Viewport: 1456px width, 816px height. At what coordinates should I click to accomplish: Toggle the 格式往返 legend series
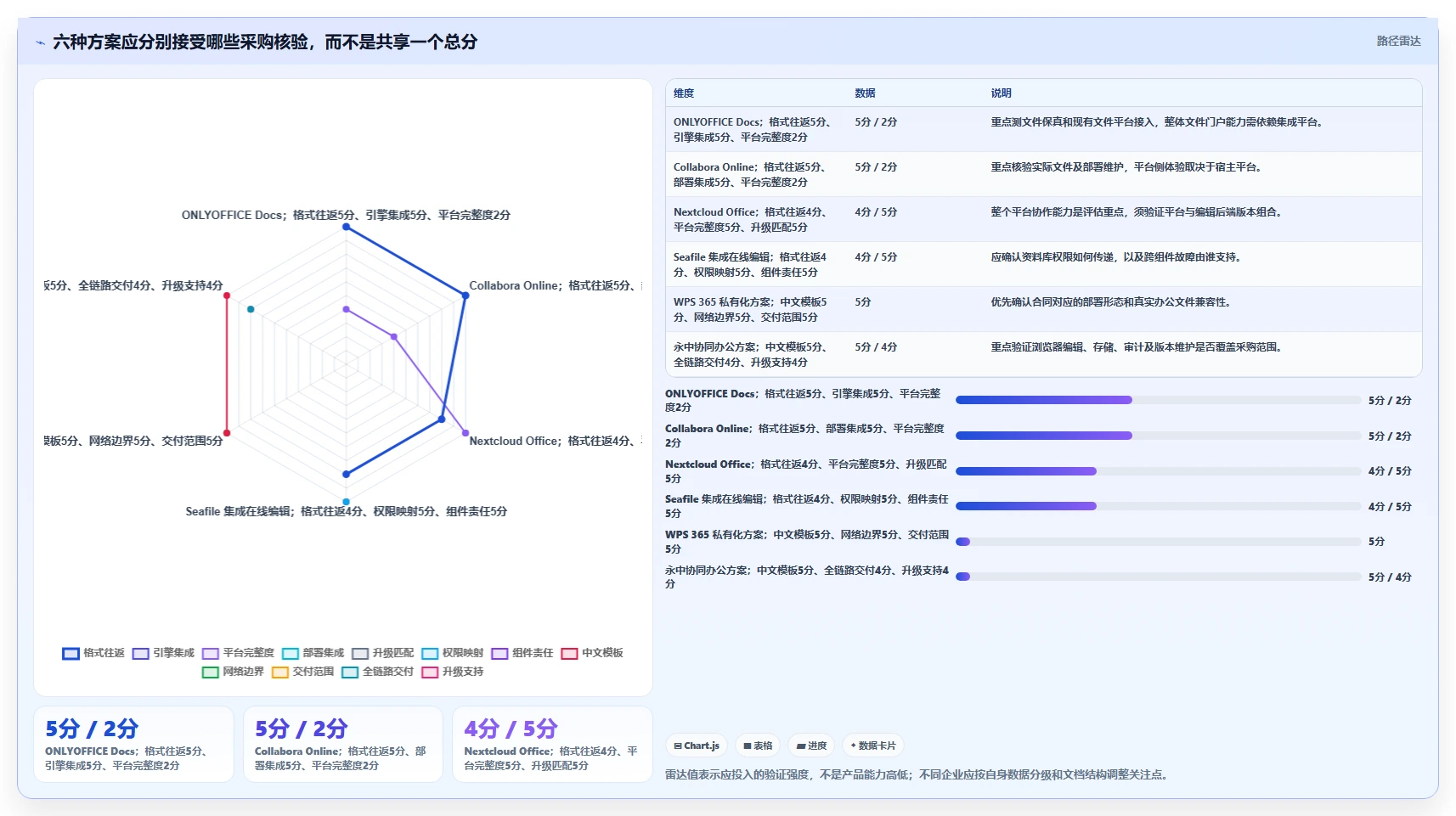click(93, 653)
